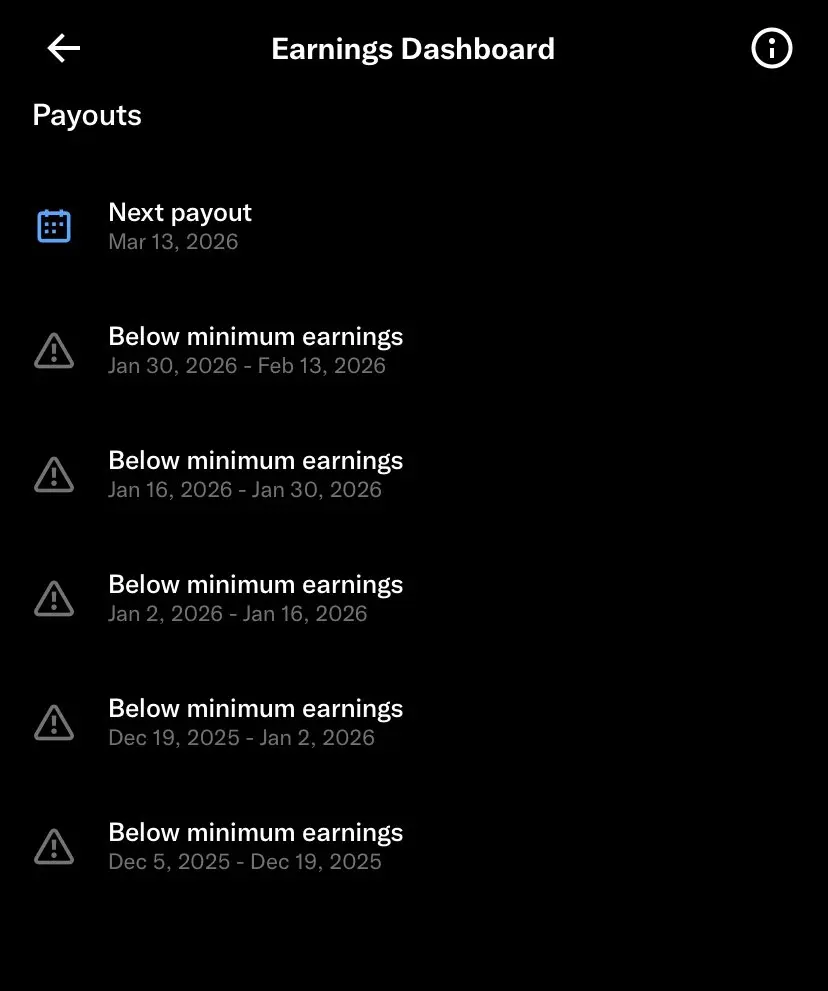Select warning icon for Jan 2 – Jan 16 period
Viewport: 828px width, 991px height.
tap(54, 598)
